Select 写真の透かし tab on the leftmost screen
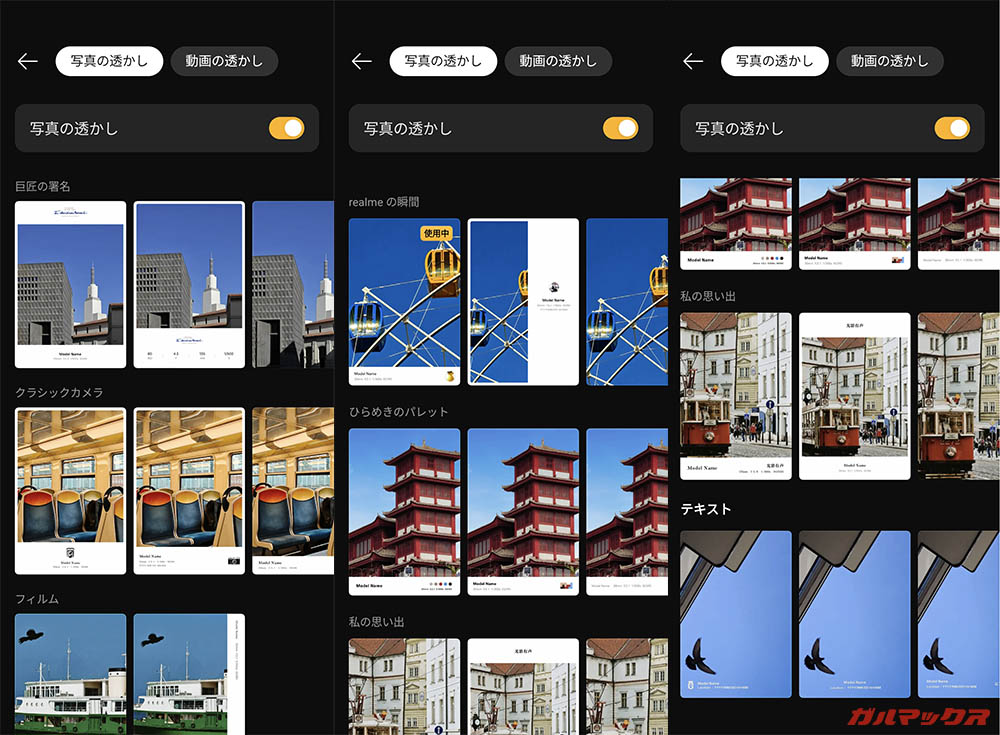 (109, 61)
